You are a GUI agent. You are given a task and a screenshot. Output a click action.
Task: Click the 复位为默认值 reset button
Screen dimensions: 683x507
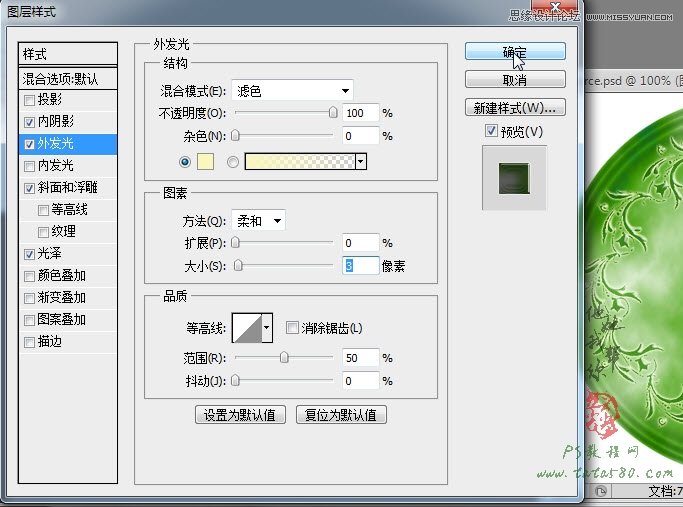click(341, 415)
